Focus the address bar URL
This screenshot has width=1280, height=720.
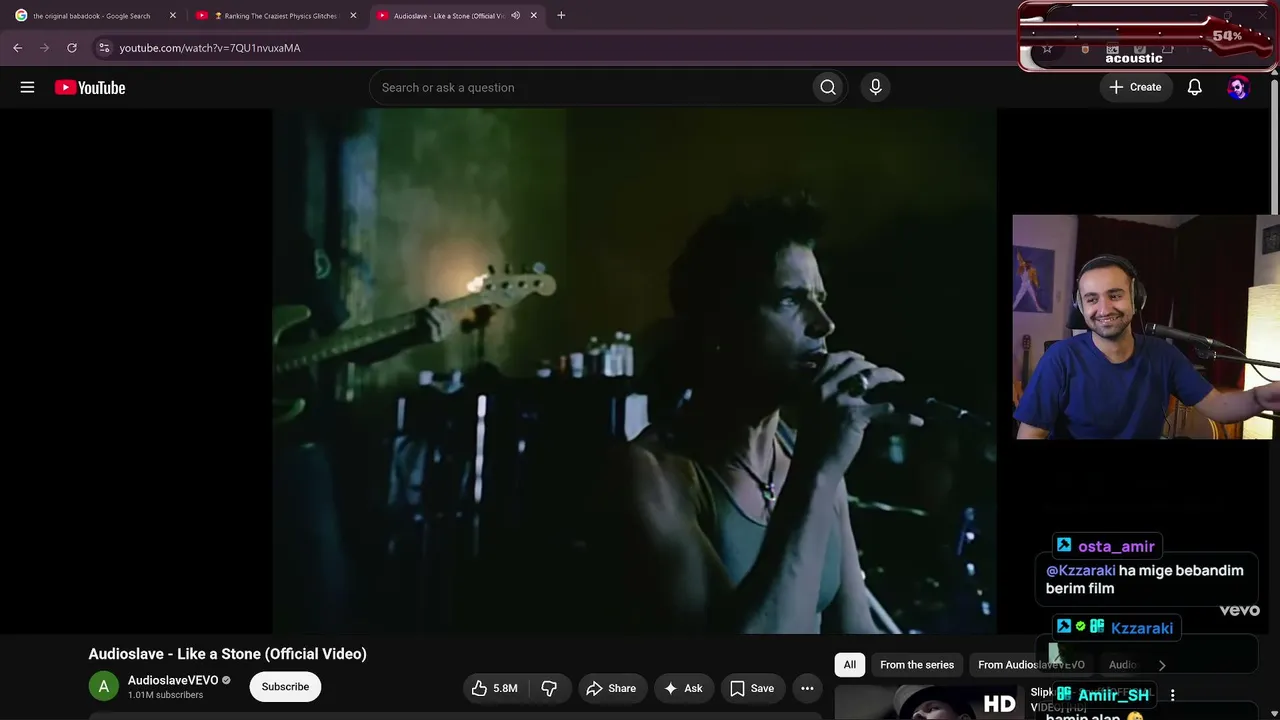[210, 48]
